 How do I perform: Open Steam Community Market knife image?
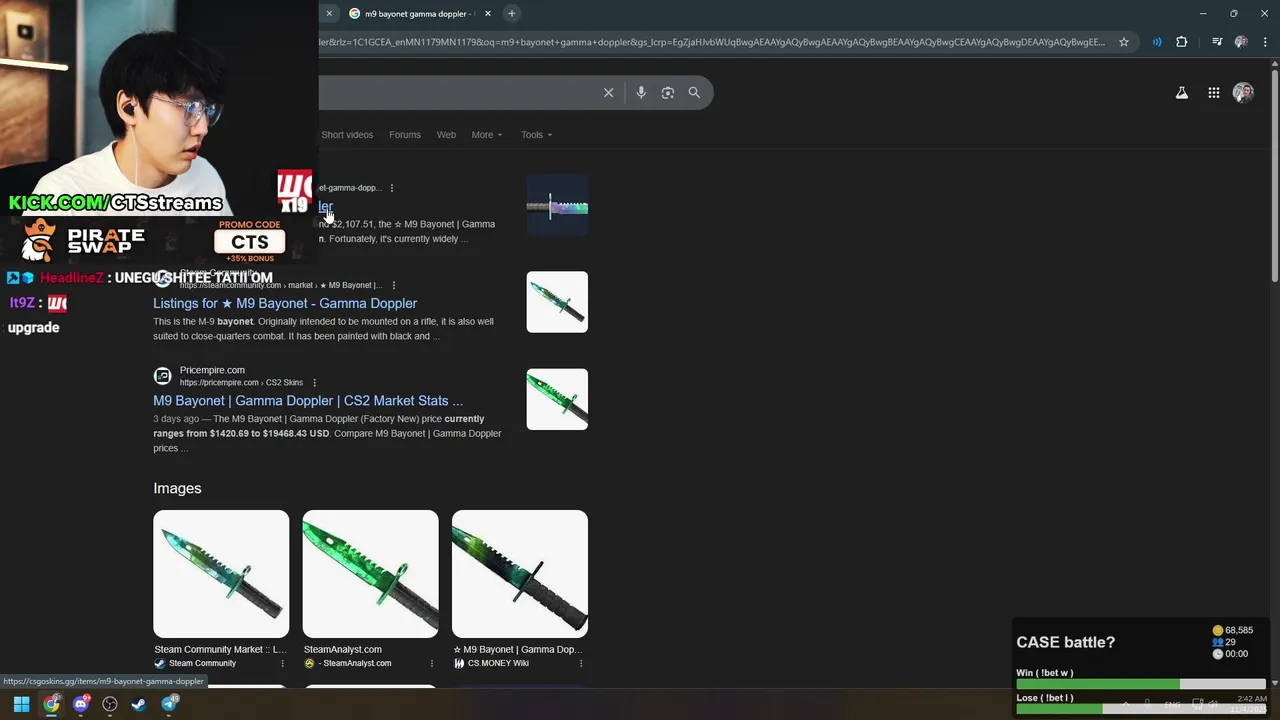coord(221,574)
